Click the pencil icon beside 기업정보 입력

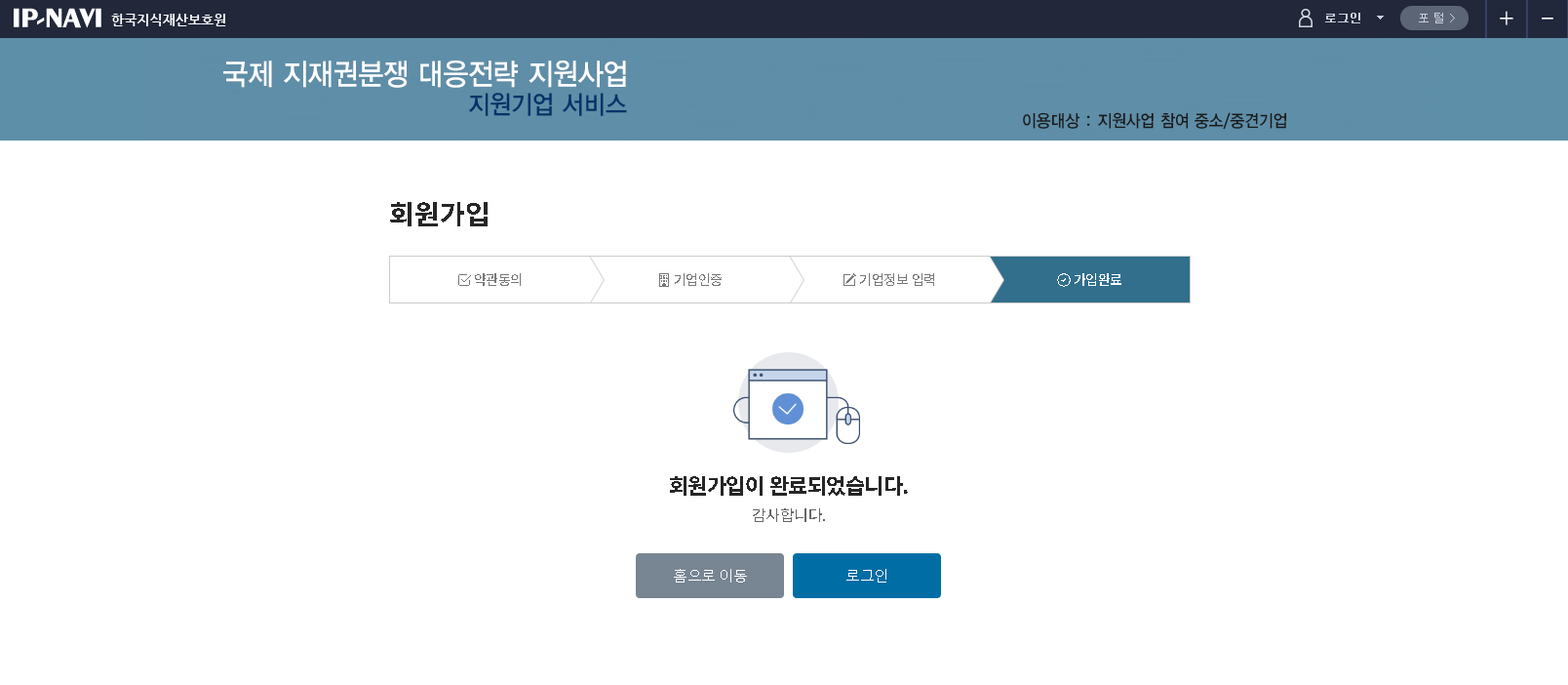(849, 280)
